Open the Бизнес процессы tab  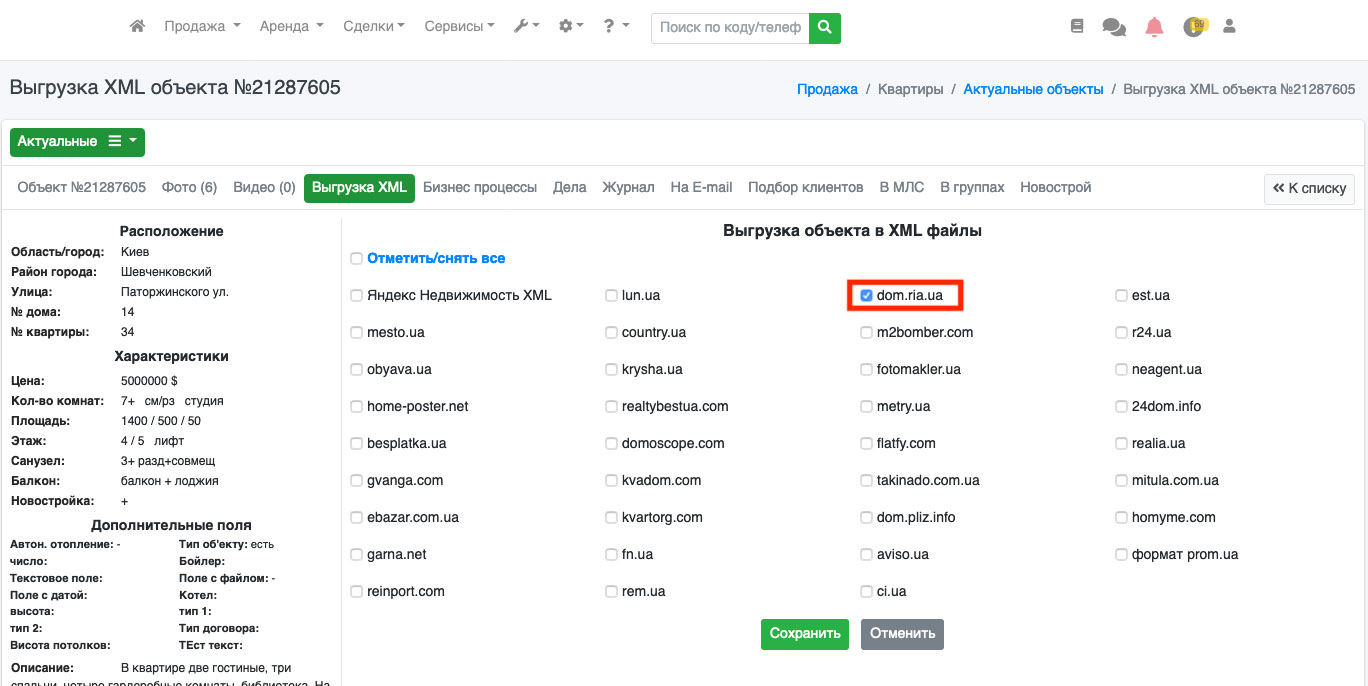(479, 187)
